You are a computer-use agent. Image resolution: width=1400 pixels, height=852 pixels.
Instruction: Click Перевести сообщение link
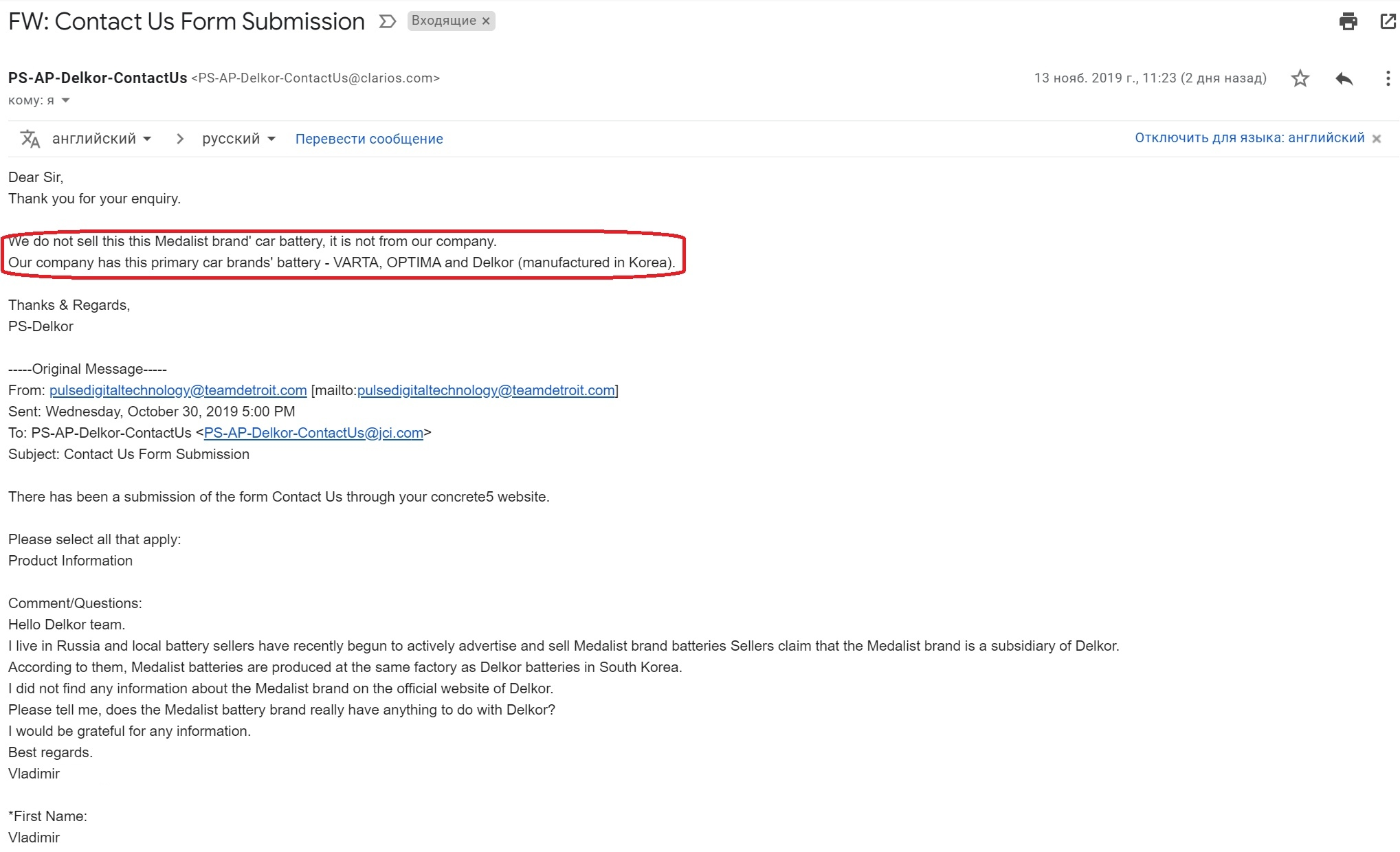click(369, 139)
